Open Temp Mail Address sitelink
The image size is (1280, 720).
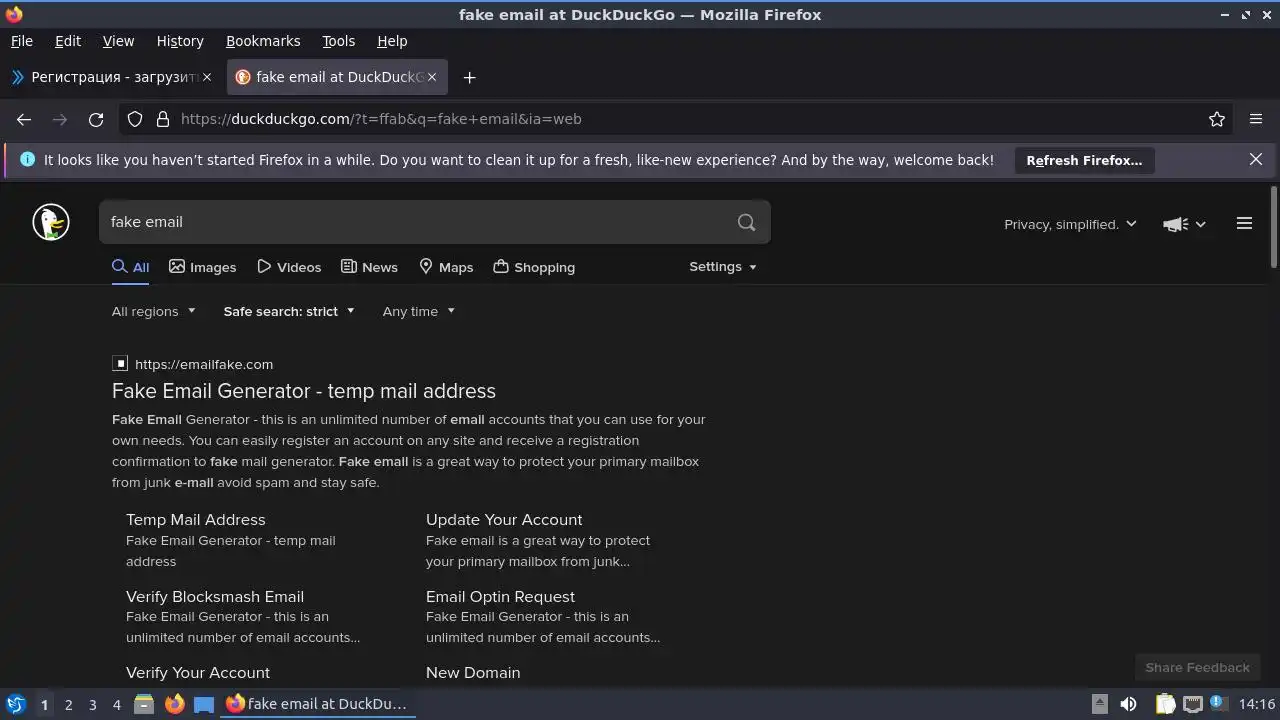[x=196, y=520]
